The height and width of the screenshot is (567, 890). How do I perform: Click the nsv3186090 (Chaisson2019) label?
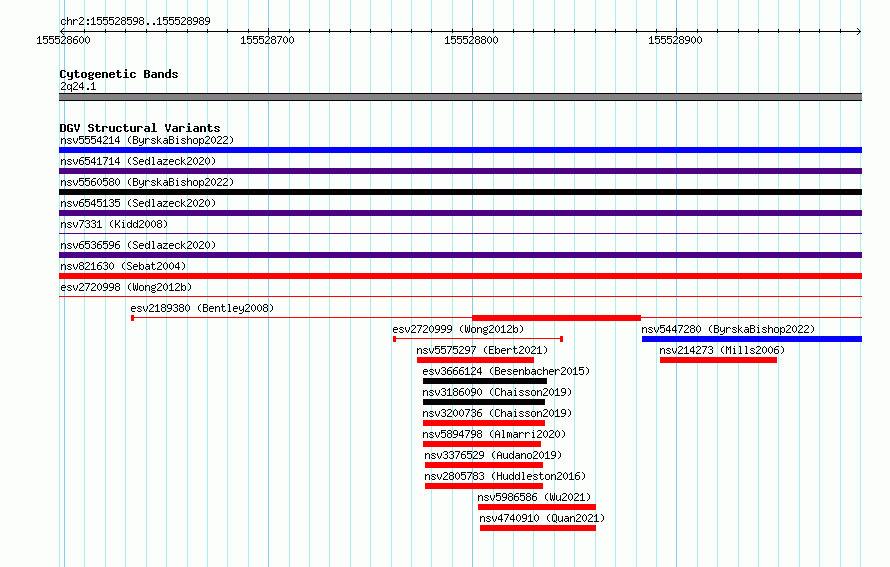[497, 392]
